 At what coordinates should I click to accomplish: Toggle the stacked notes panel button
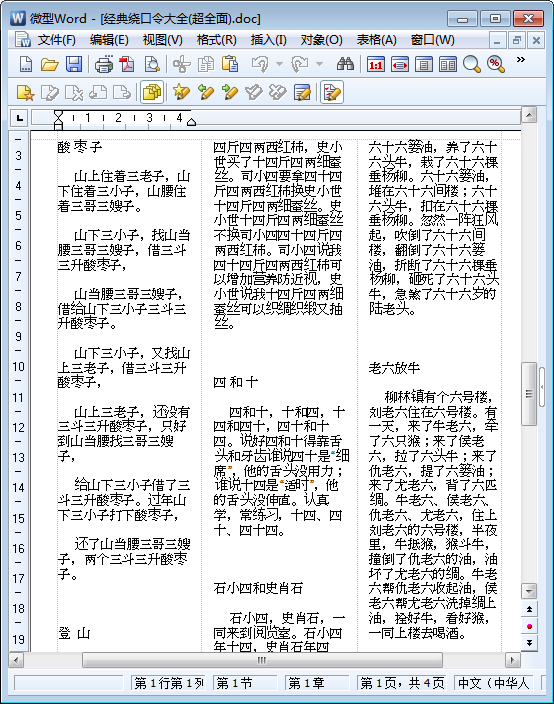tap(152, 92)
